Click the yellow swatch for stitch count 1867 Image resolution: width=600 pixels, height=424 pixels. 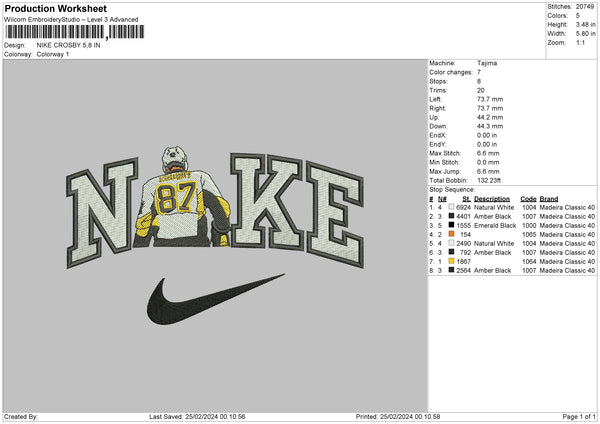click(452, 261)
